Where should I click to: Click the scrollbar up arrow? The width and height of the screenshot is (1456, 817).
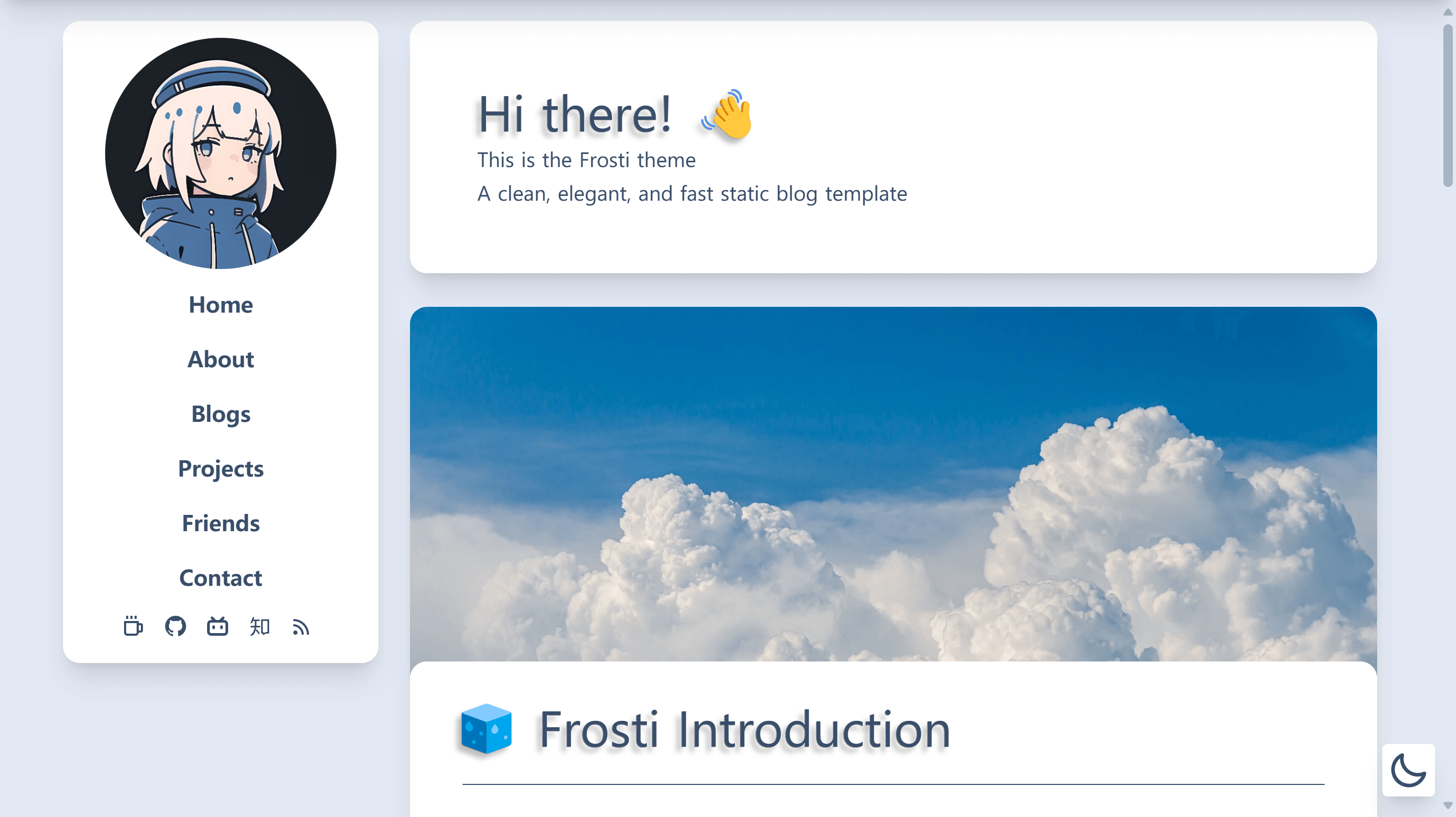tap(1448, 12)
